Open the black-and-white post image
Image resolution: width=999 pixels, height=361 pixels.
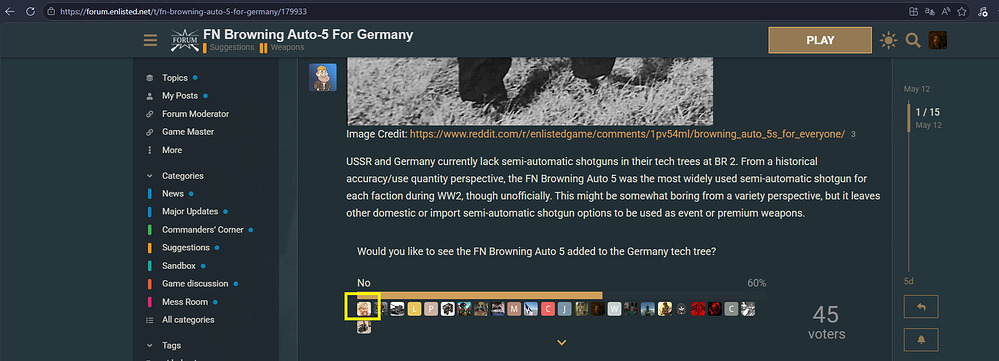pyautogui.click(x=529, y=91)
